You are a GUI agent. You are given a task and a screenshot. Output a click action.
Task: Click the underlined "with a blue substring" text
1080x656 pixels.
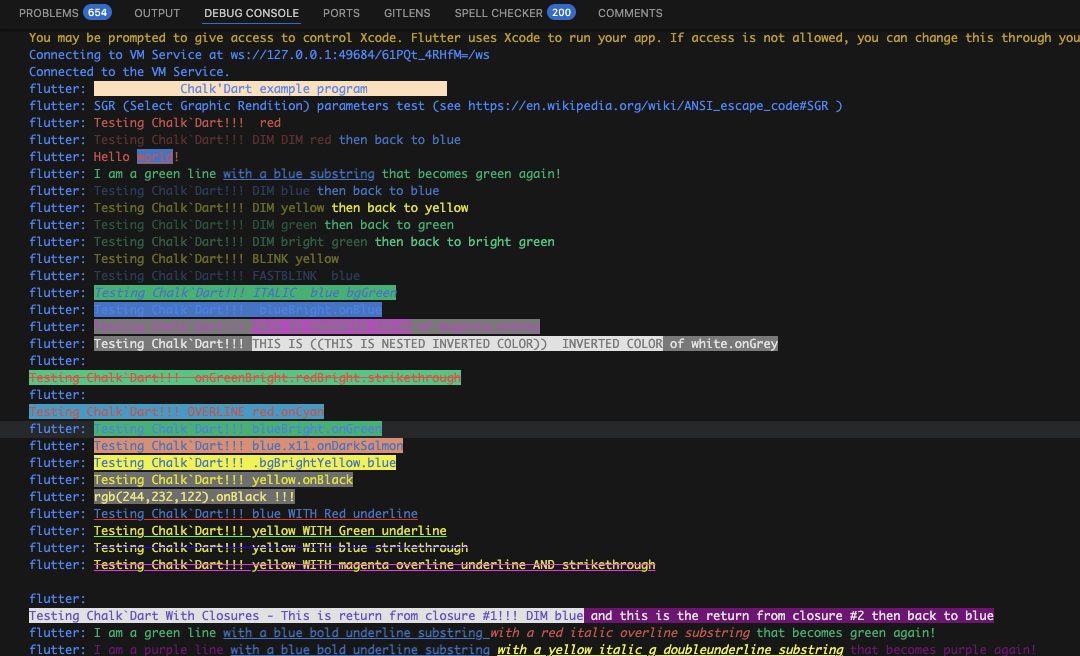(299, 174)
